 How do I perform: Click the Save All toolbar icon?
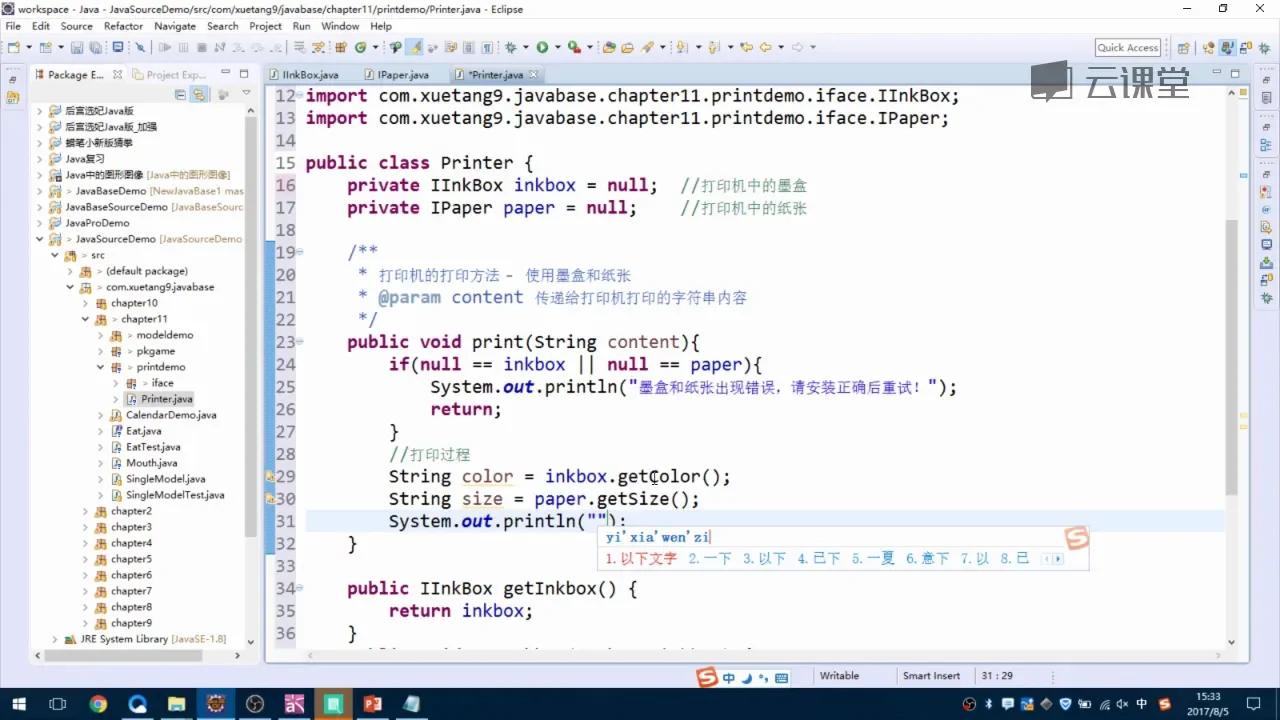tap(95, 47)
